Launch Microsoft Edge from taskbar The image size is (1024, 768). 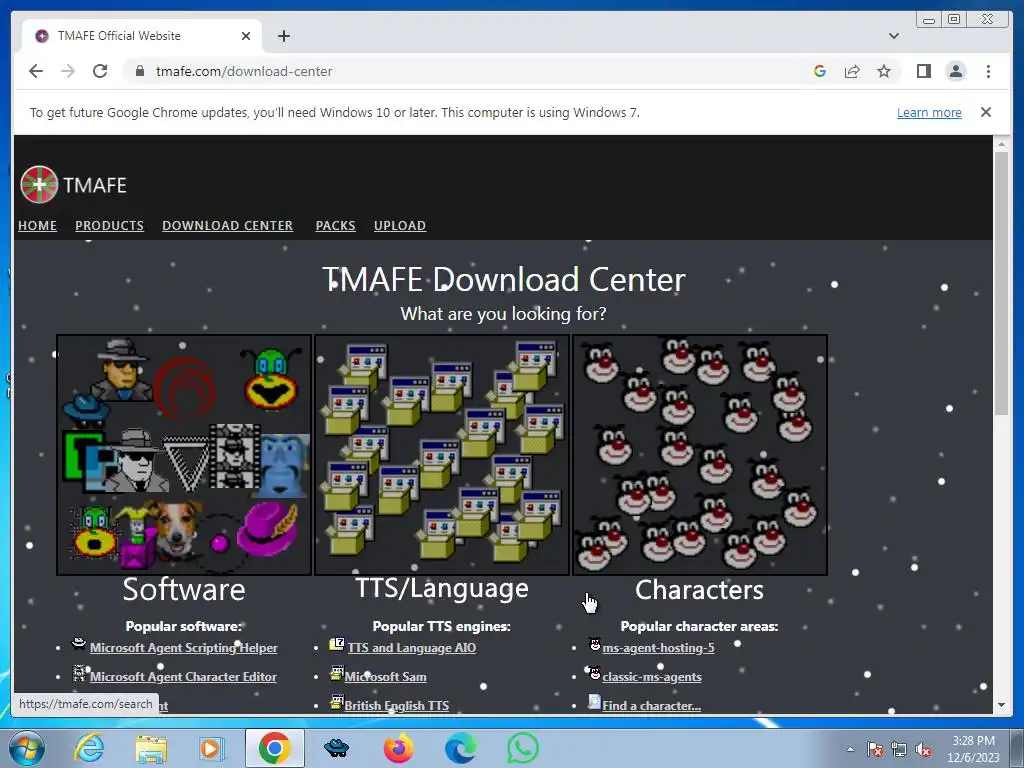(x=460, y=748)
